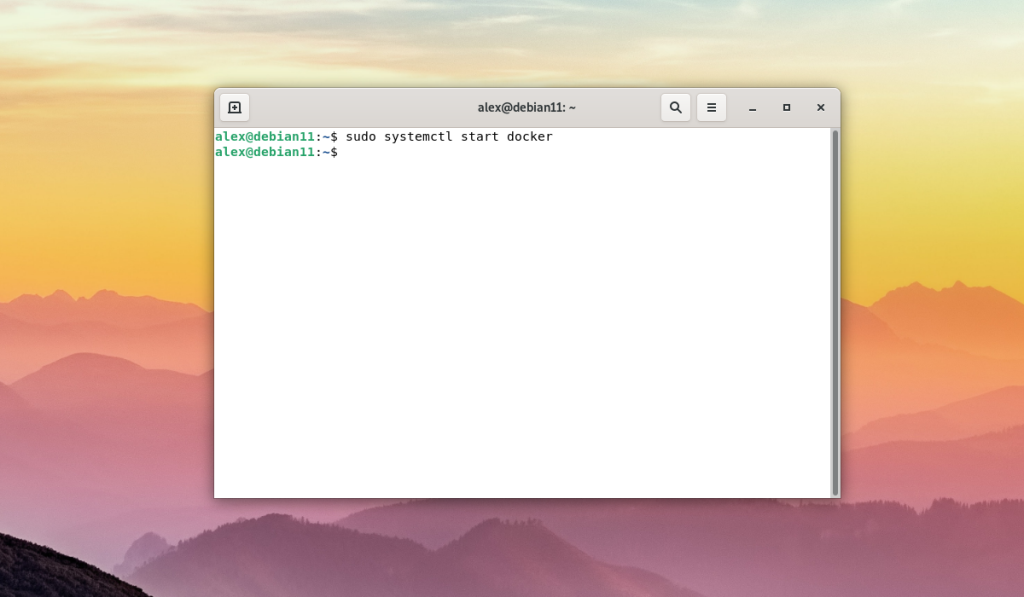Viewport: 1024px width, 597px height.
Task: Click header bar between menu and minimize
Action: [733, 108]
